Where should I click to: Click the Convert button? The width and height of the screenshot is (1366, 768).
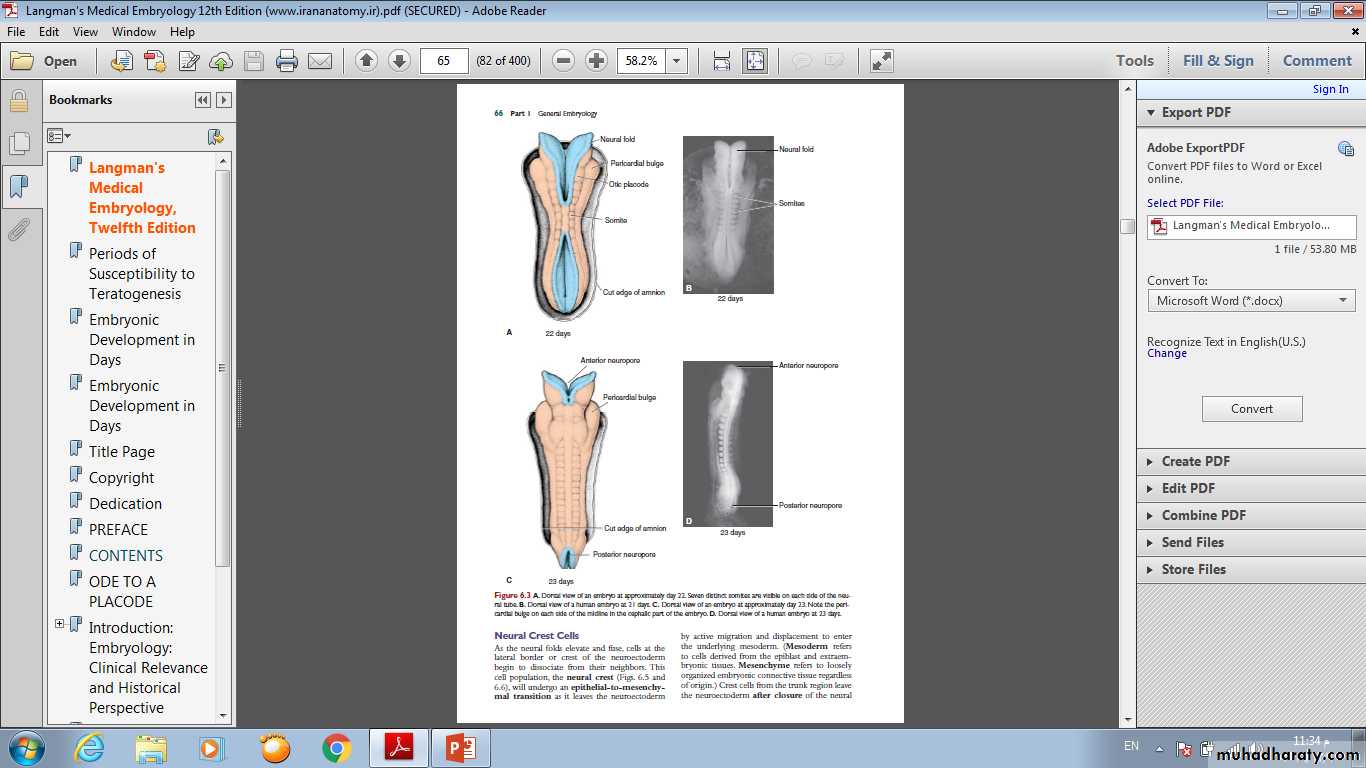[1251, 408]
